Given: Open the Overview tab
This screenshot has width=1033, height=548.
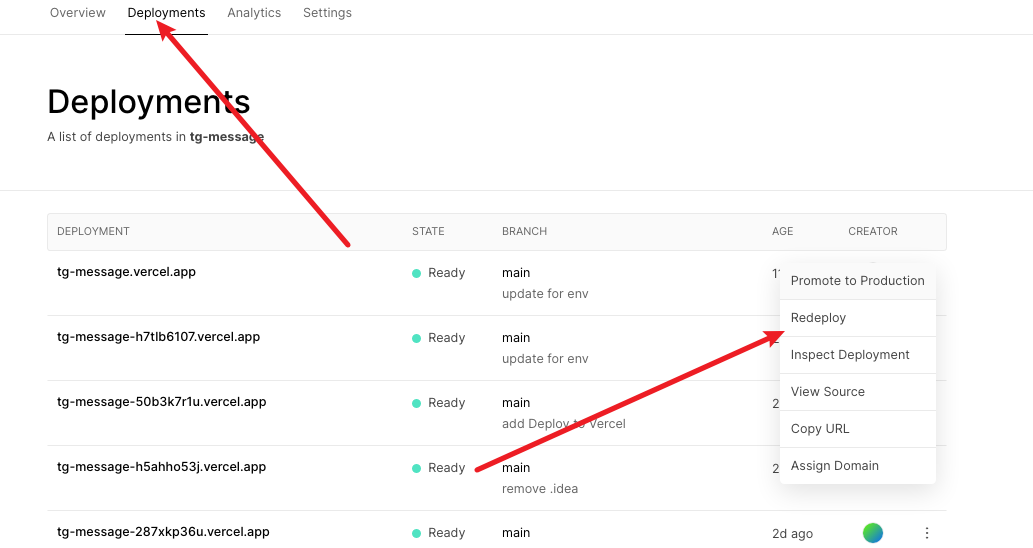Looking at the screenshot, I should (x=77, y=13).
